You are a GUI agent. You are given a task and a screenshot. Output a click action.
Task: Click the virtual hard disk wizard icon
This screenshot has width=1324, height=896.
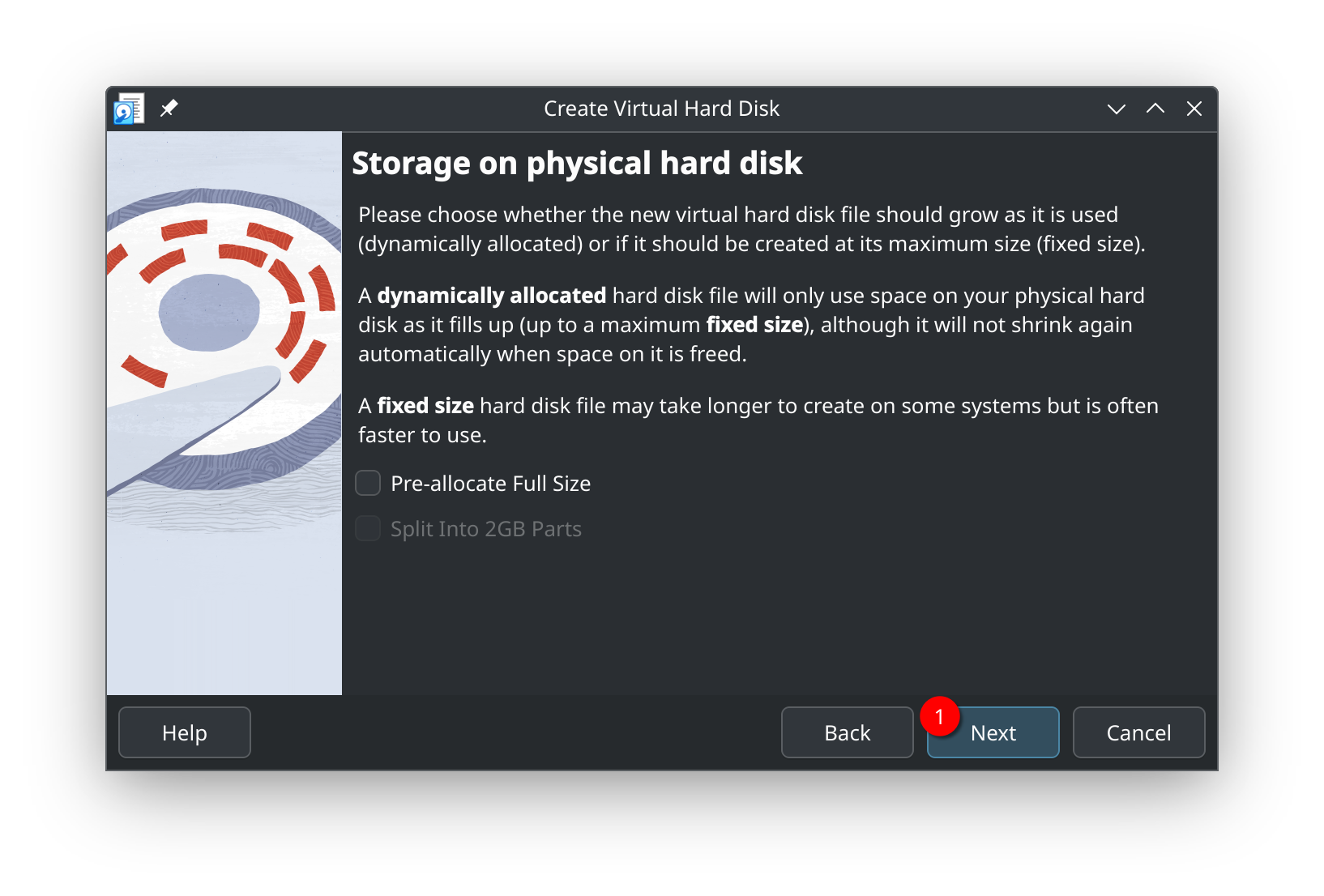point(128,108)
